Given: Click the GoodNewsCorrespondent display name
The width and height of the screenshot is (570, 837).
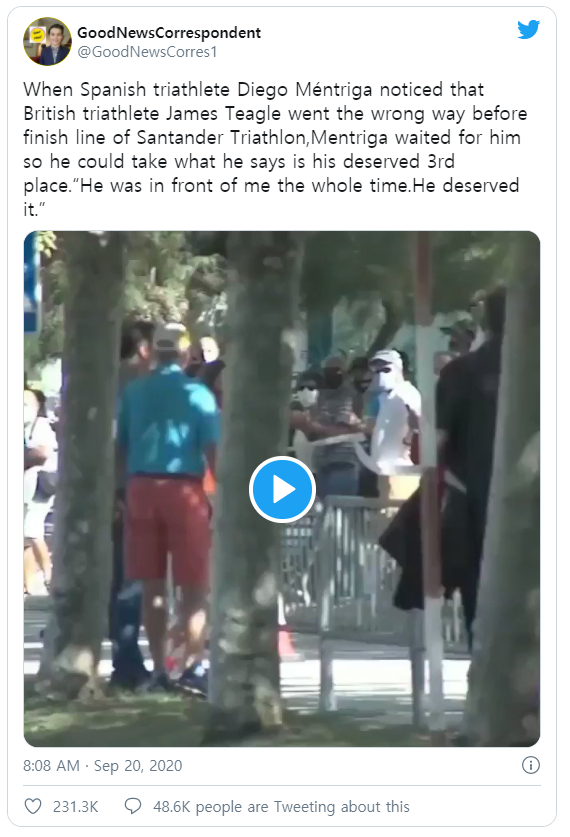Looking at the screenshot, I should click(x=169, y=33).
